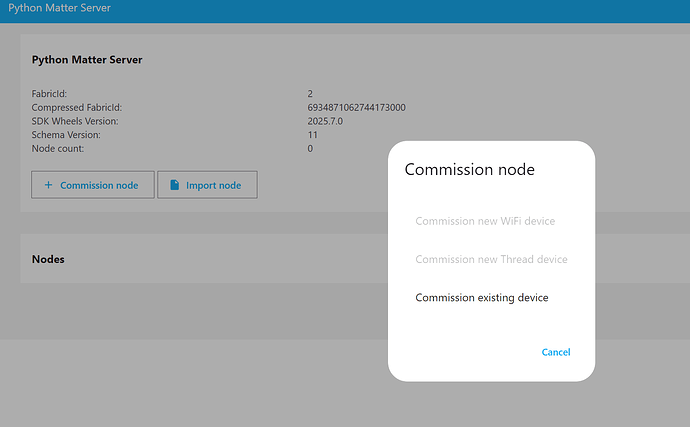Click the Nodes section heading

48,259
